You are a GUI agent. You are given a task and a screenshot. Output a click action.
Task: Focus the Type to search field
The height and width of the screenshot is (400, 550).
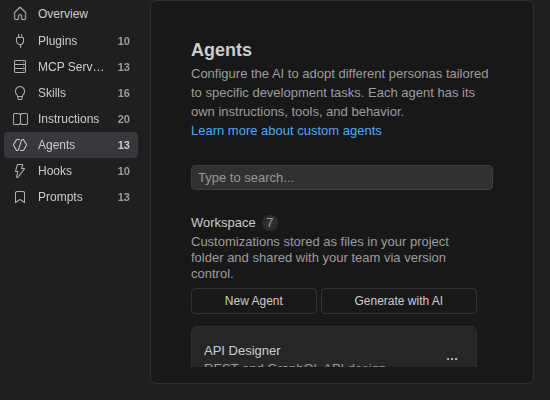click(342, 178)
